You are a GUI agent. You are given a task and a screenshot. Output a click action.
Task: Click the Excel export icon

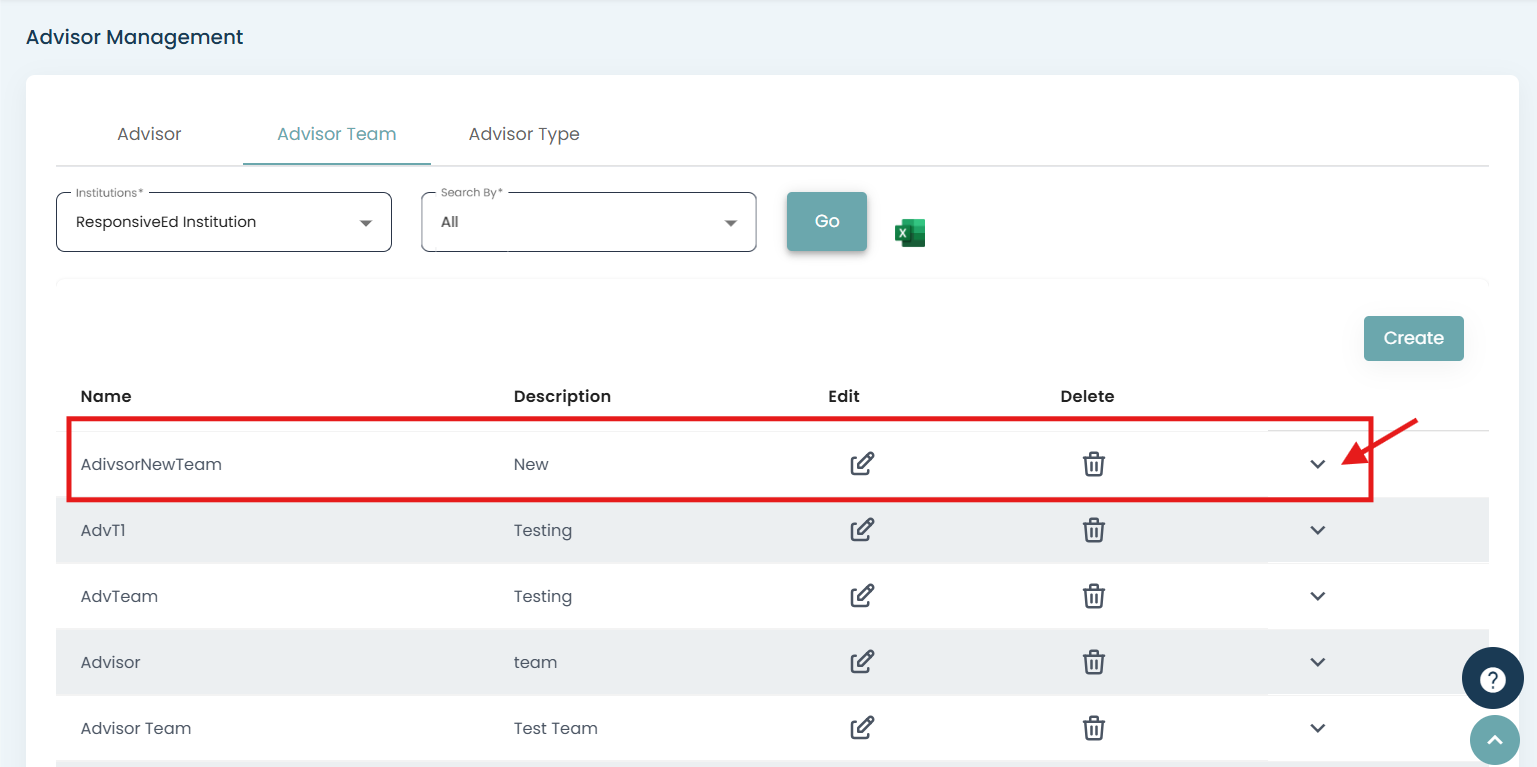pos(910,233)
